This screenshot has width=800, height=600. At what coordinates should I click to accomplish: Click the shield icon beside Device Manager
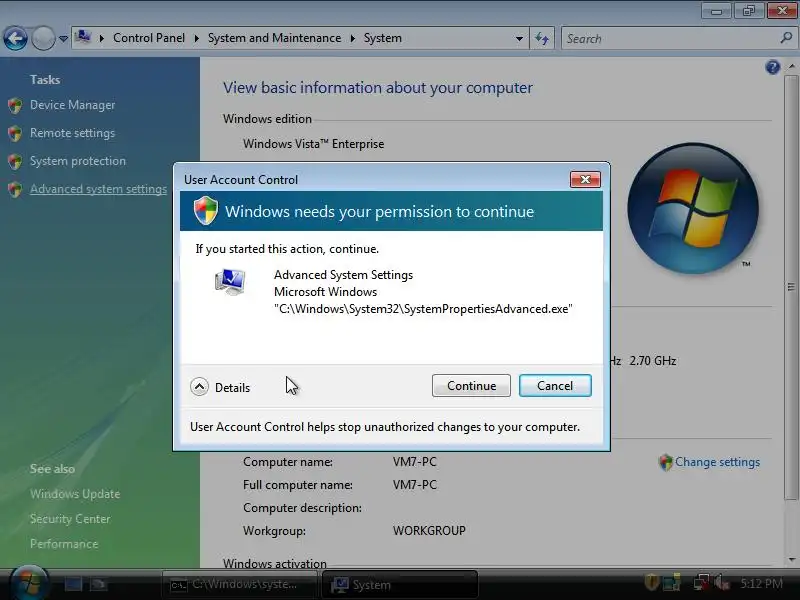(x=15, y=106)
